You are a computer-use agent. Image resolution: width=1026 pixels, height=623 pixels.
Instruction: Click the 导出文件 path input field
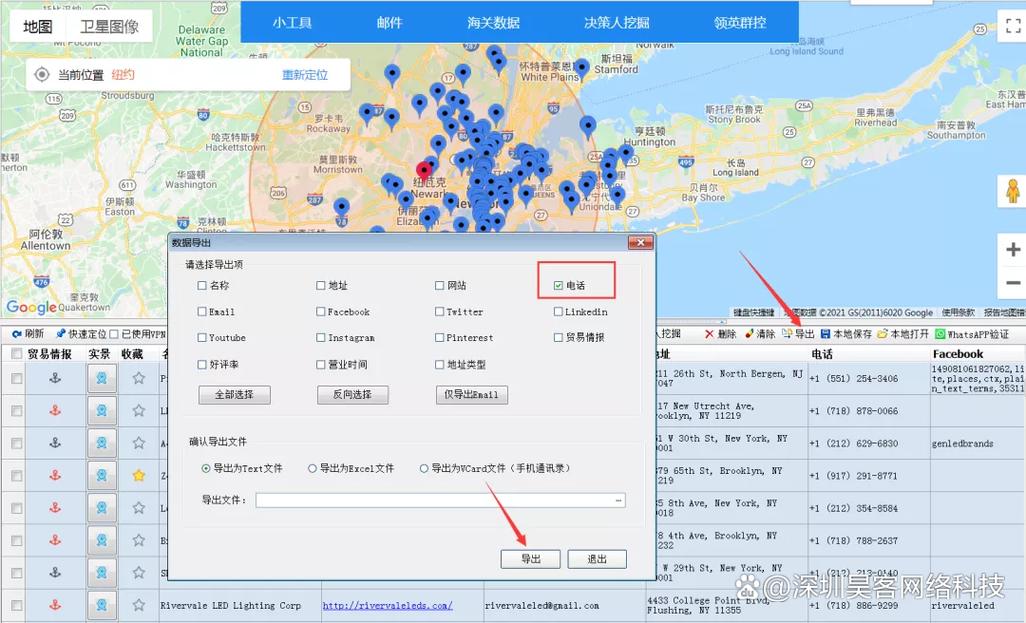pyautogui.click(x=435, y=500)
